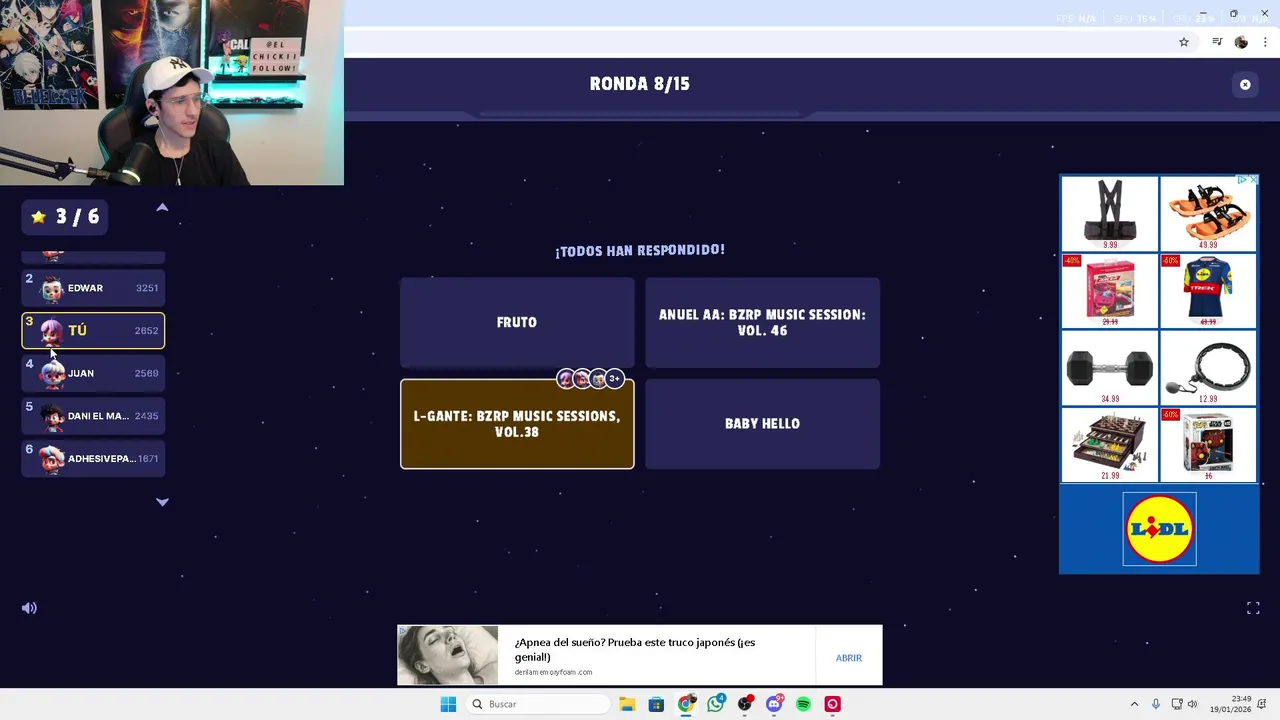Open the orange sandals product at 49.99
This screenshot has height=720, width=1280.
[x=1208, y=214]
